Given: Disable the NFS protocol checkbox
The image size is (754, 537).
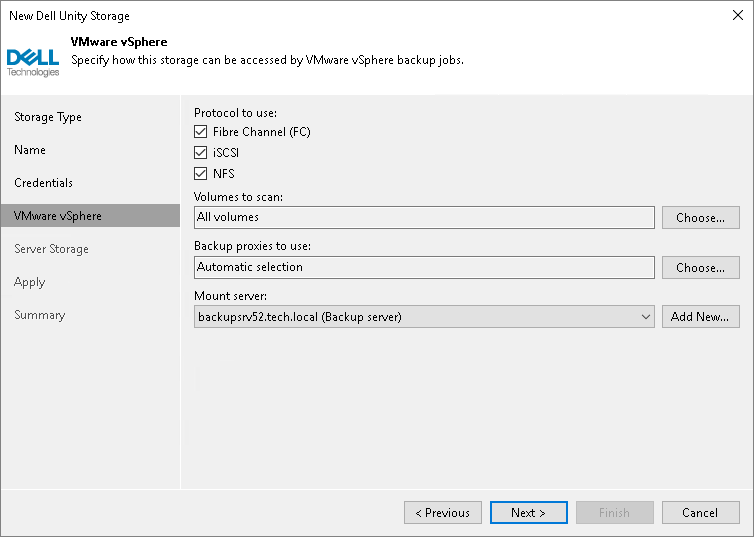Looking at the screenshot, I should point(201,174).
